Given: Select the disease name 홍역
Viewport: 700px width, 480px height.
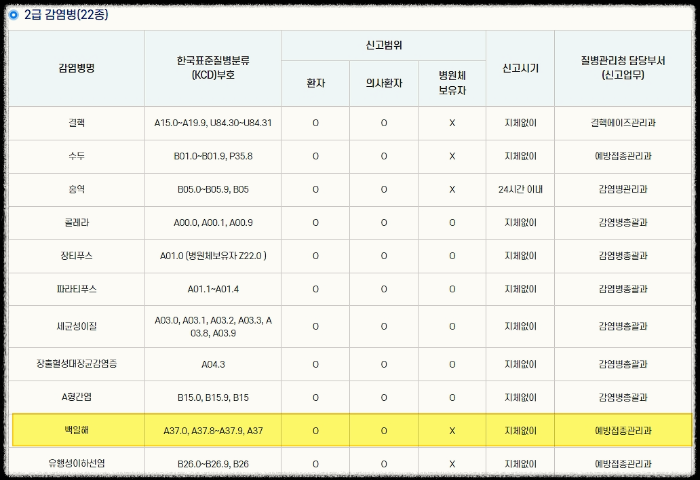Looking at the screenshot, I should click(x=76, y=189).
